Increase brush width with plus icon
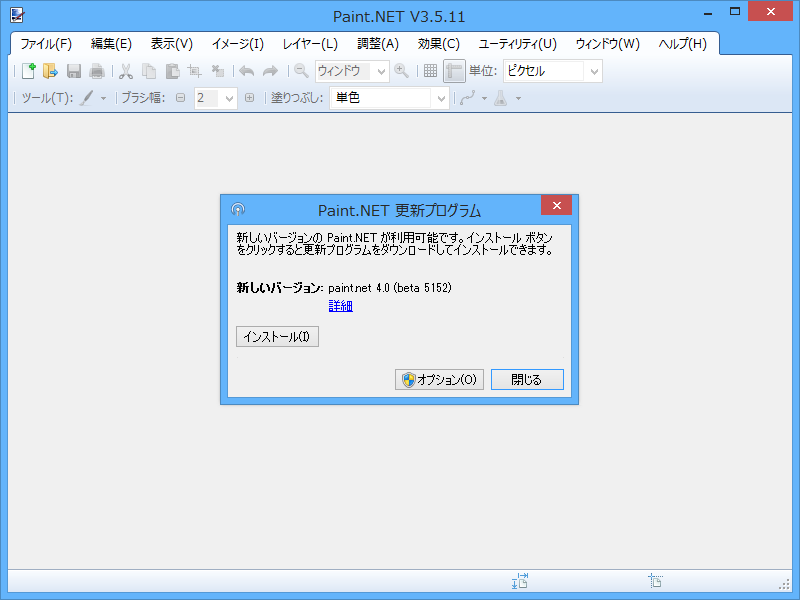The height and width of the screenshot is (600, 800). coord(249,98)
